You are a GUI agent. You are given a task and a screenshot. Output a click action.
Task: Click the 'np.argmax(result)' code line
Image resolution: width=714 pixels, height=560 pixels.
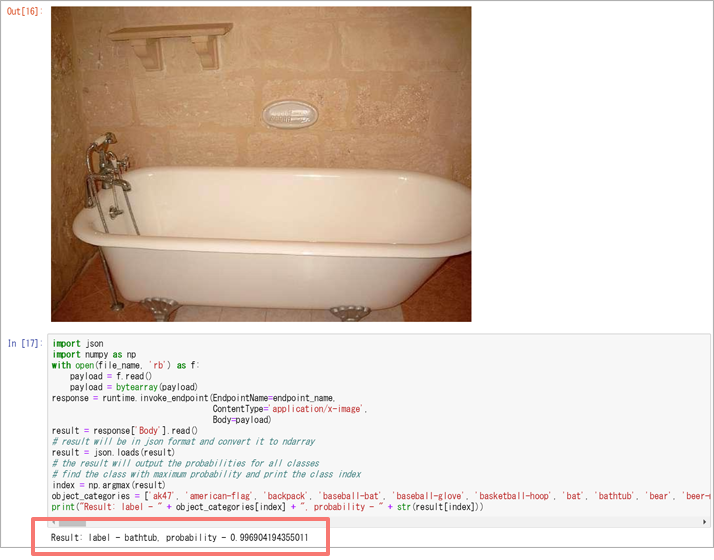pos(108,485)
